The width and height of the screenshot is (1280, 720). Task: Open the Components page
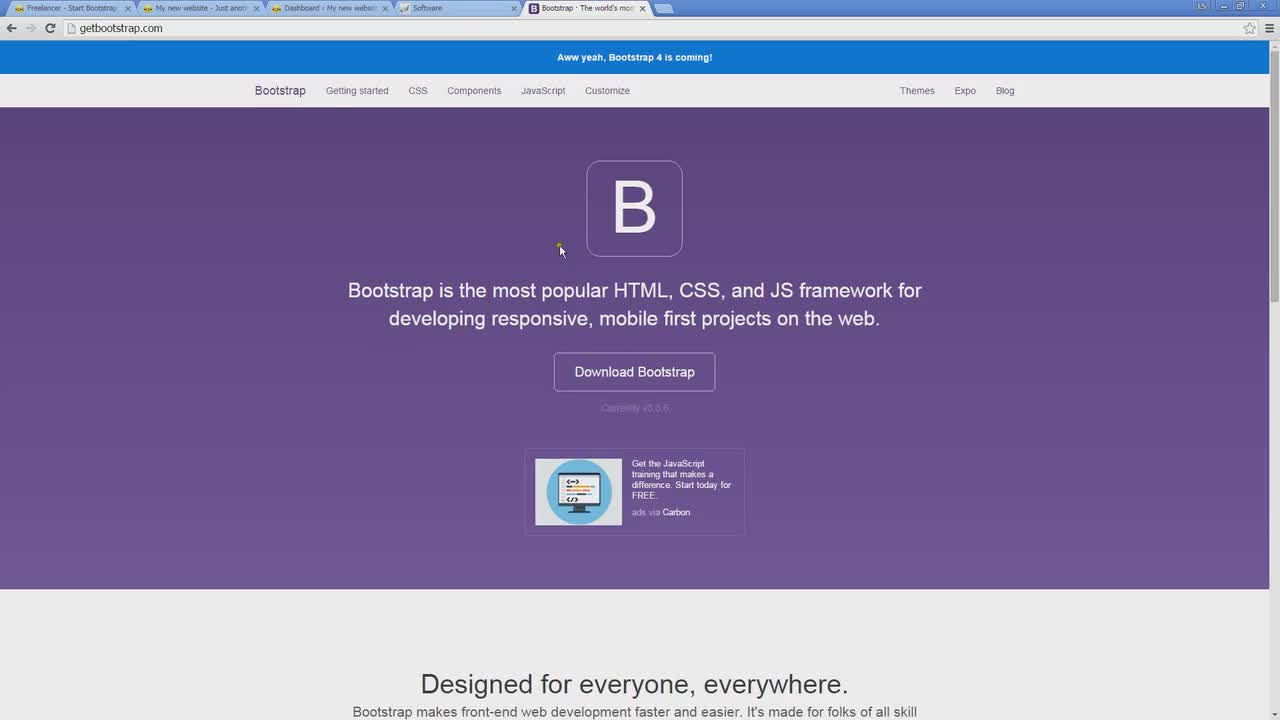(474, 91)
